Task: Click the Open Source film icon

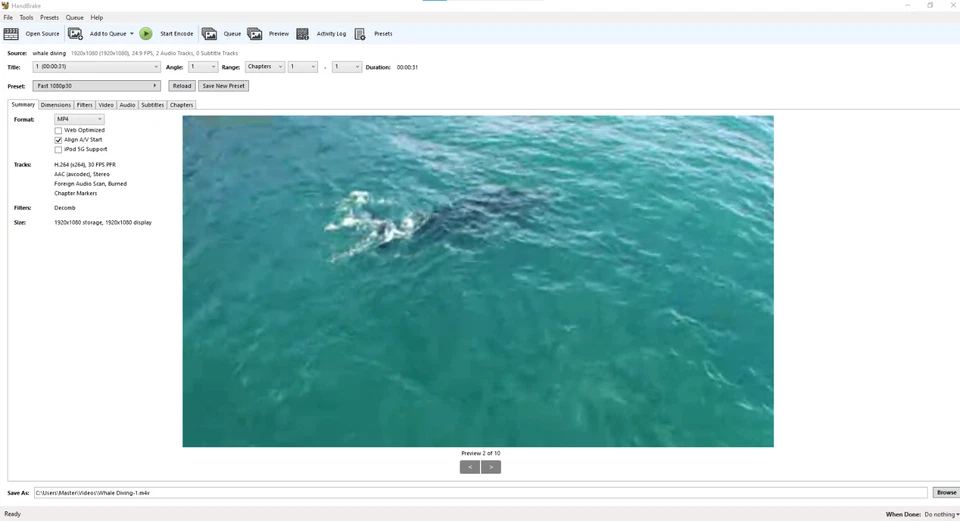Action: (11, 34)
